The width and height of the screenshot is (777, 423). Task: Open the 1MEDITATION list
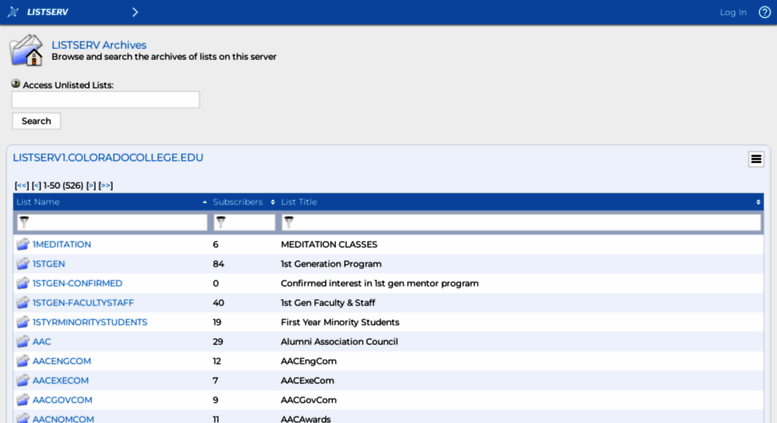click(x=62, y=244)
